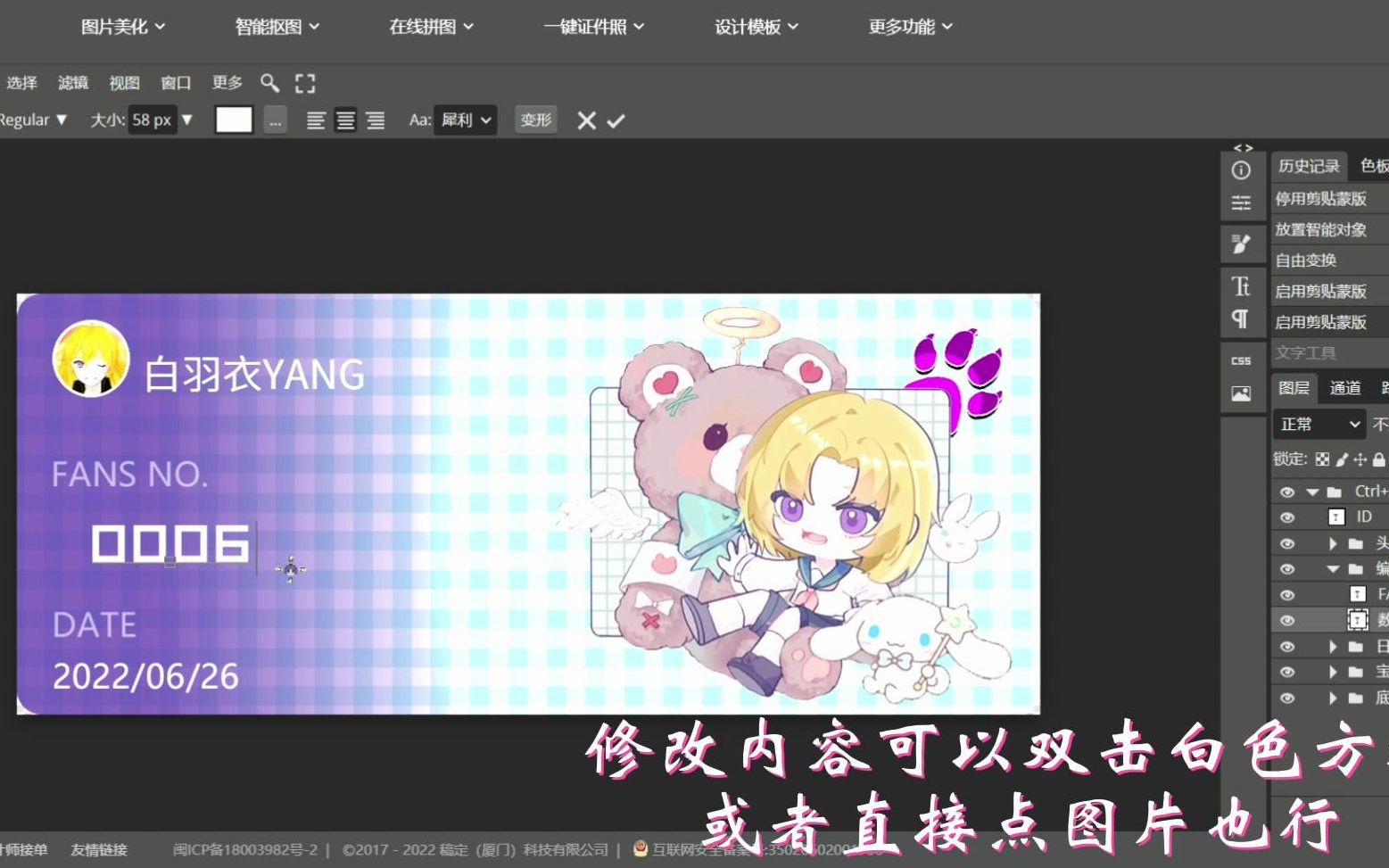Hide the ID text layer

(1287, 517)
